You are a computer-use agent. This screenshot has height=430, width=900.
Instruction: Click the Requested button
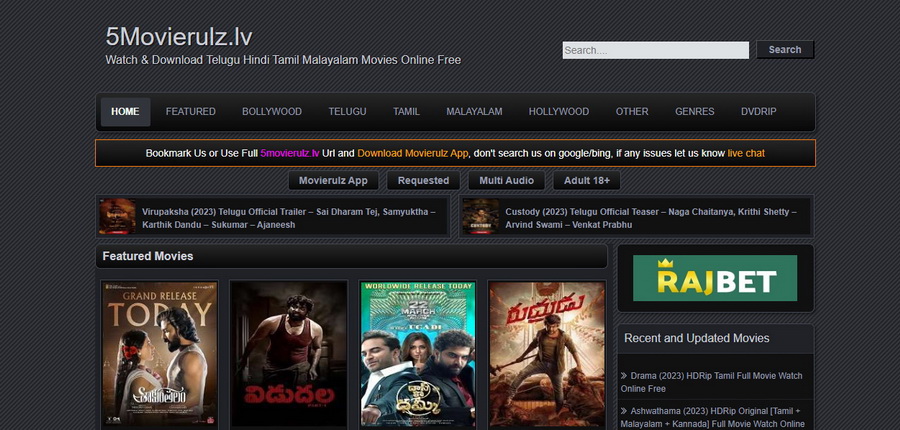[423, 180]
